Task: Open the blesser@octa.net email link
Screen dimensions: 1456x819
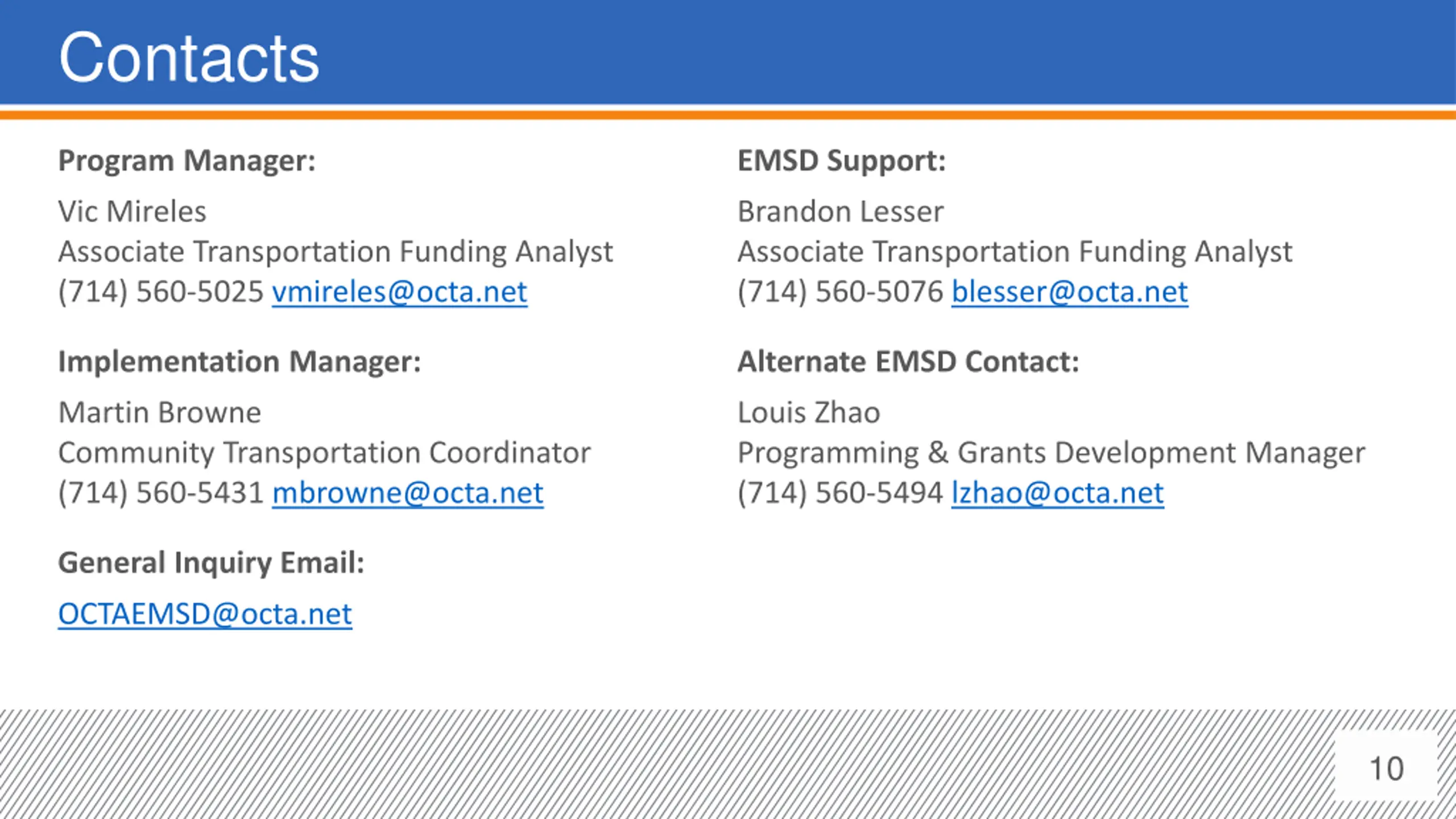Action: [1070, 292]
